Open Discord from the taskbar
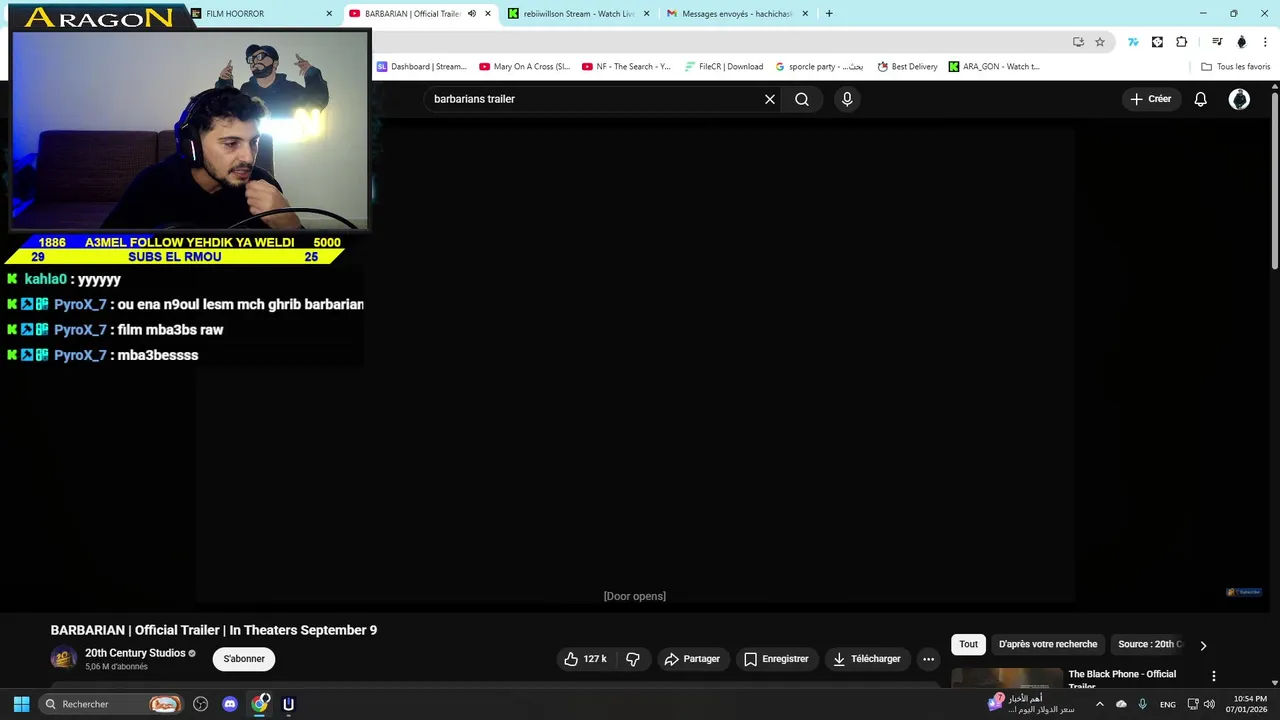Viewport: 1280px width, 720px height. coord(230,704)
